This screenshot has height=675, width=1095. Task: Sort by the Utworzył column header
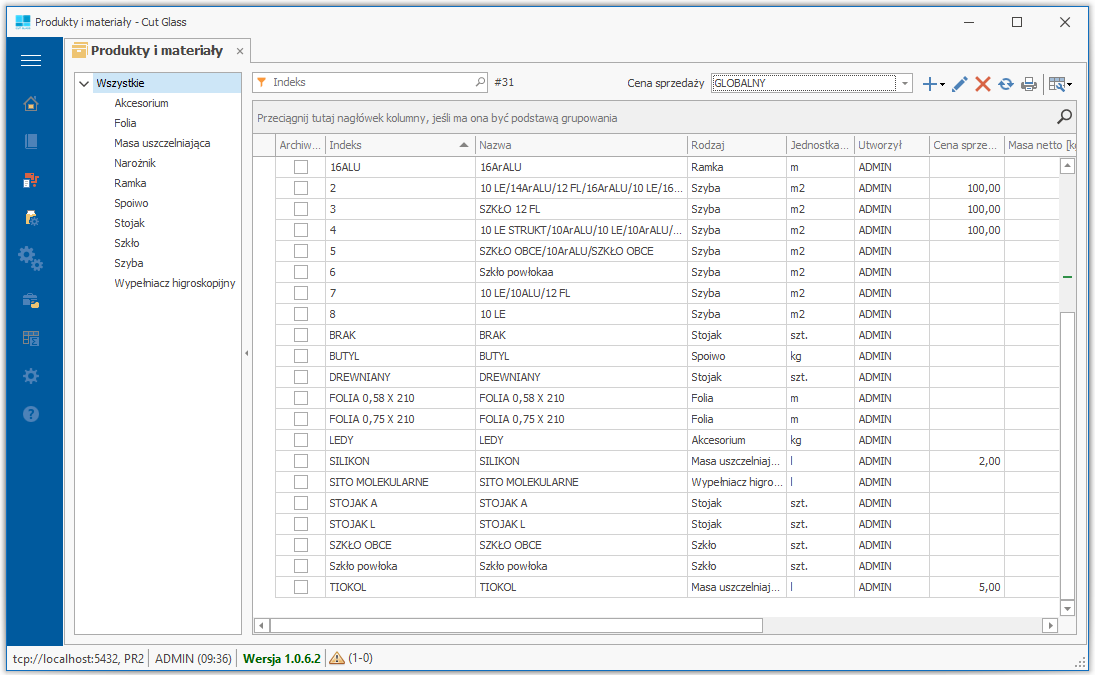[892, 145]
